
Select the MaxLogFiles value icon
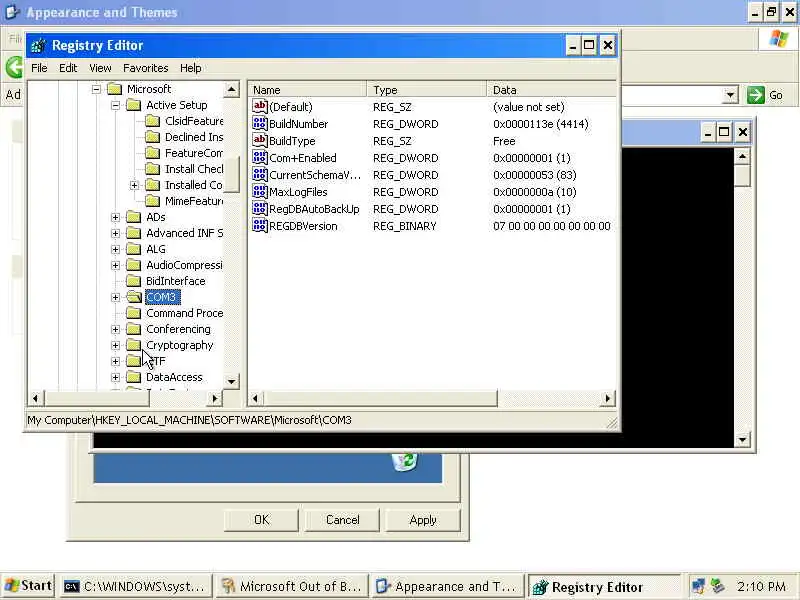click(260, 191)
